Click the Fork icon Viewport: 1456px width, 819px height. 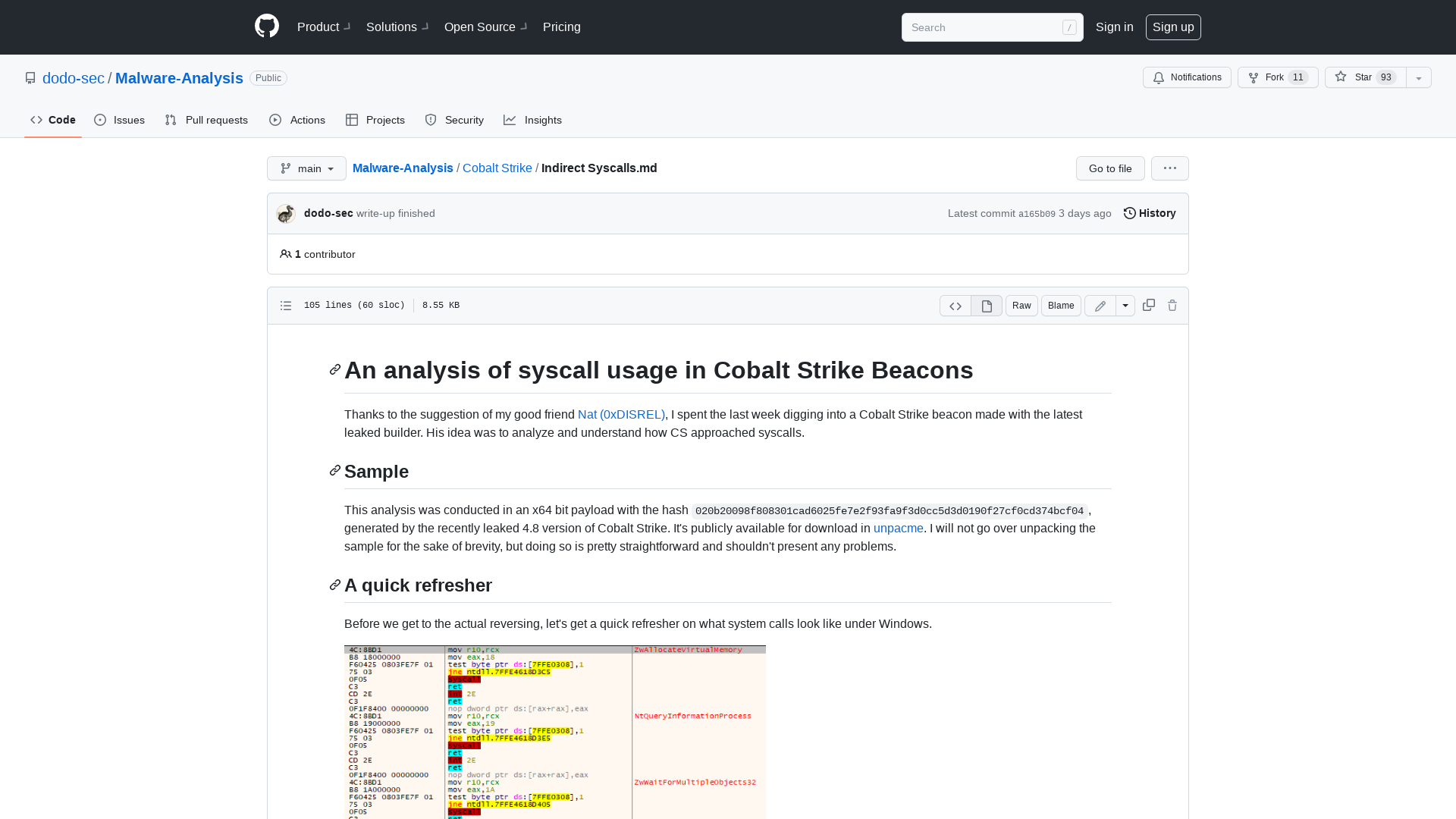pyautogui.click(x=1253, y=77)
